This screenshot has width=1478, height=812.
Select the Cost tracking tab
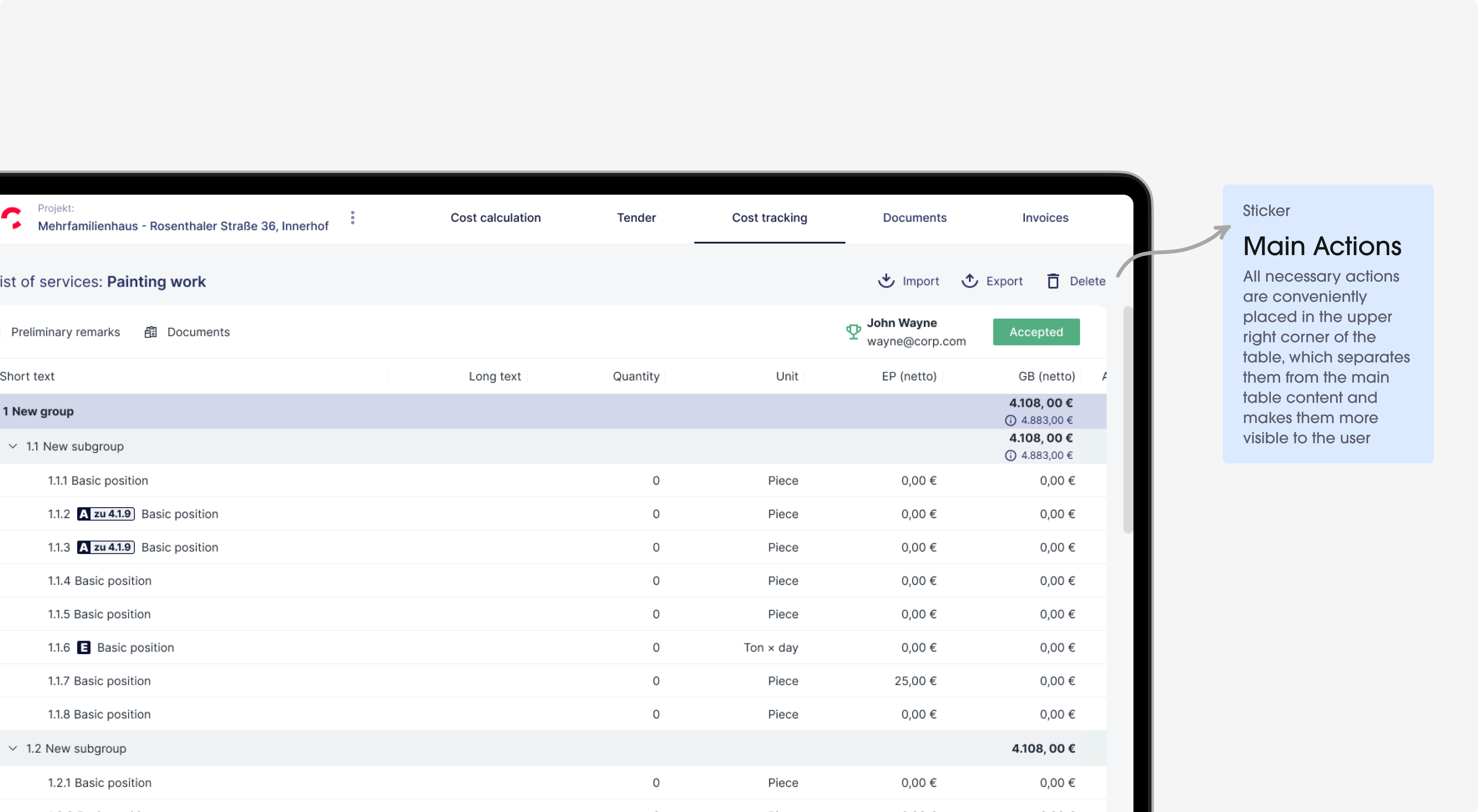(769, 218)
